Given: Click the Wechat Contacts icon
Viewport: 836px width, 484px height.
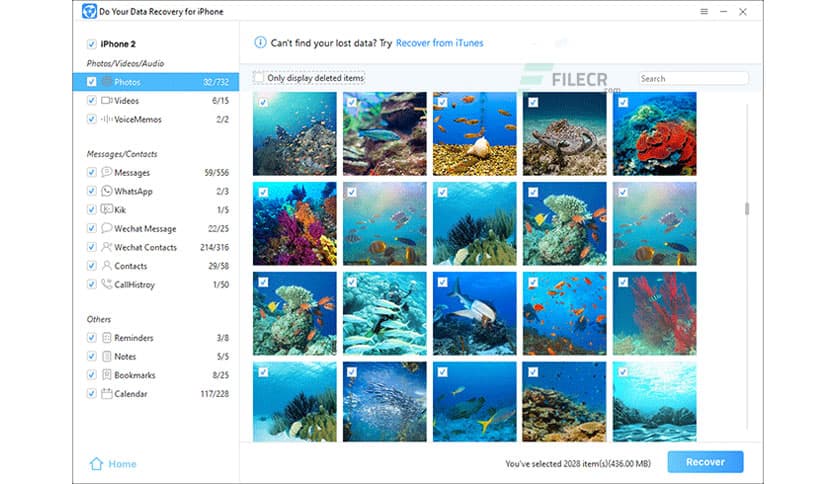Looking at the screenshot, I should tap(107, 247).
